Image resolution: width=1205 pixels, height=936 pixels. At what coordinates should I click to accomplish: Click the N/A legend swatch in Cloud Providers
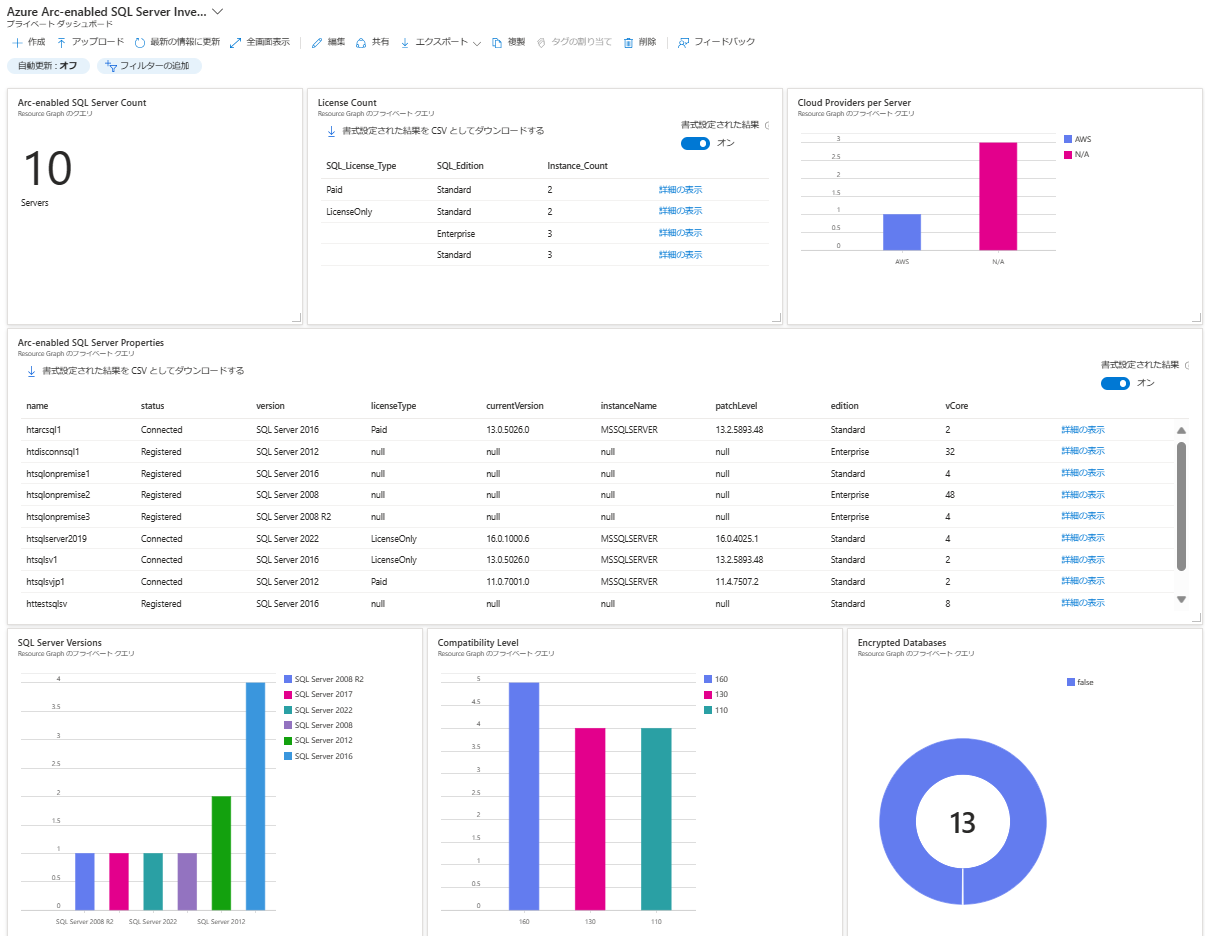1068,155
